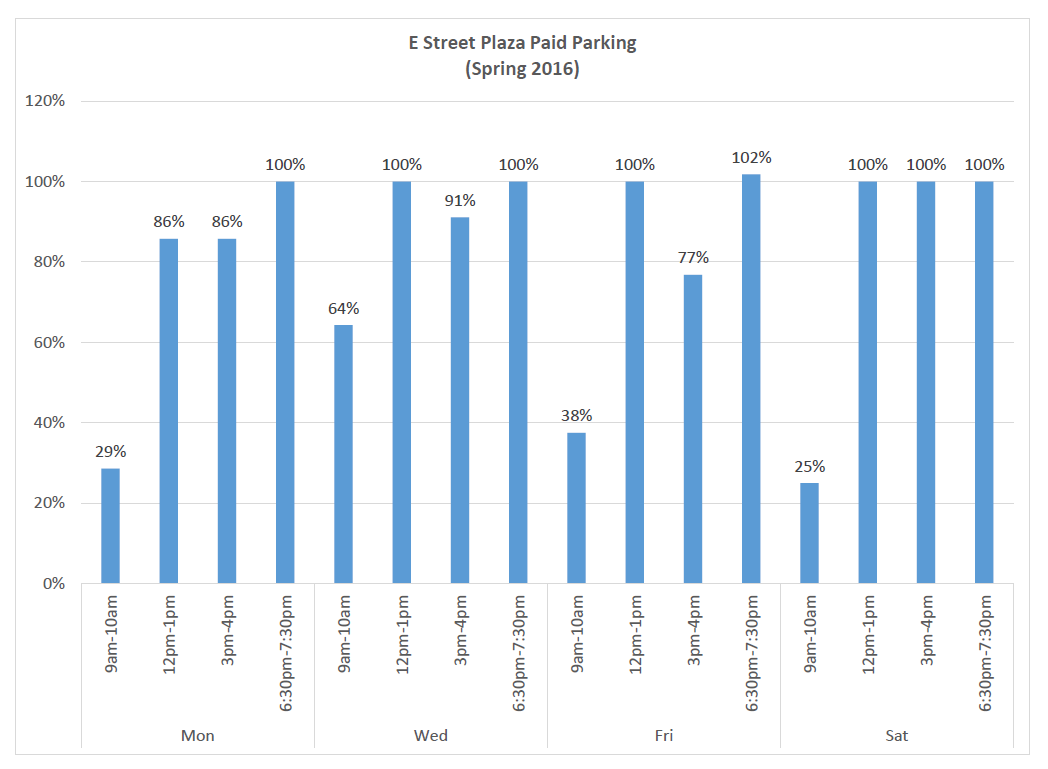Image resolution: width=1048 pixels, height=769 pixels.
Task: Select the 0% label on the vertical axis
Action: click(x=53, y=584)
